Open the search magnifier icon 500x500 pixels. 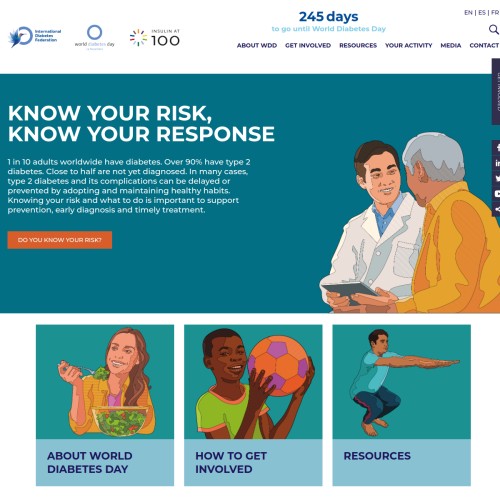[494, 29]
